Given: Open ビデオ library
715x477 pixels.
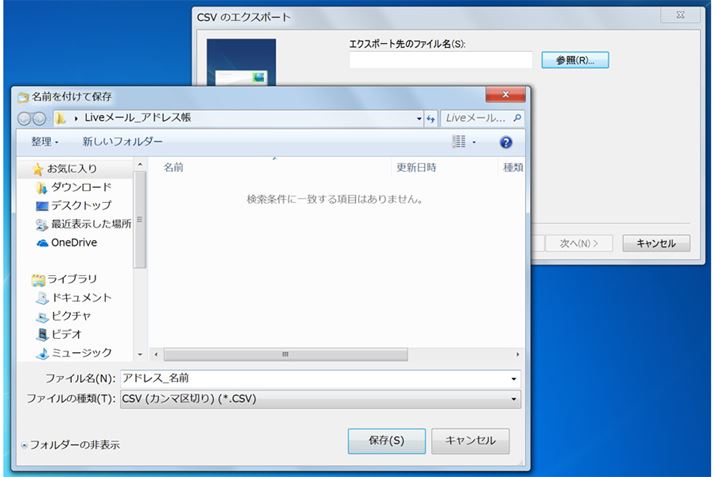Looking at the screenshot, I should [59, 334].
